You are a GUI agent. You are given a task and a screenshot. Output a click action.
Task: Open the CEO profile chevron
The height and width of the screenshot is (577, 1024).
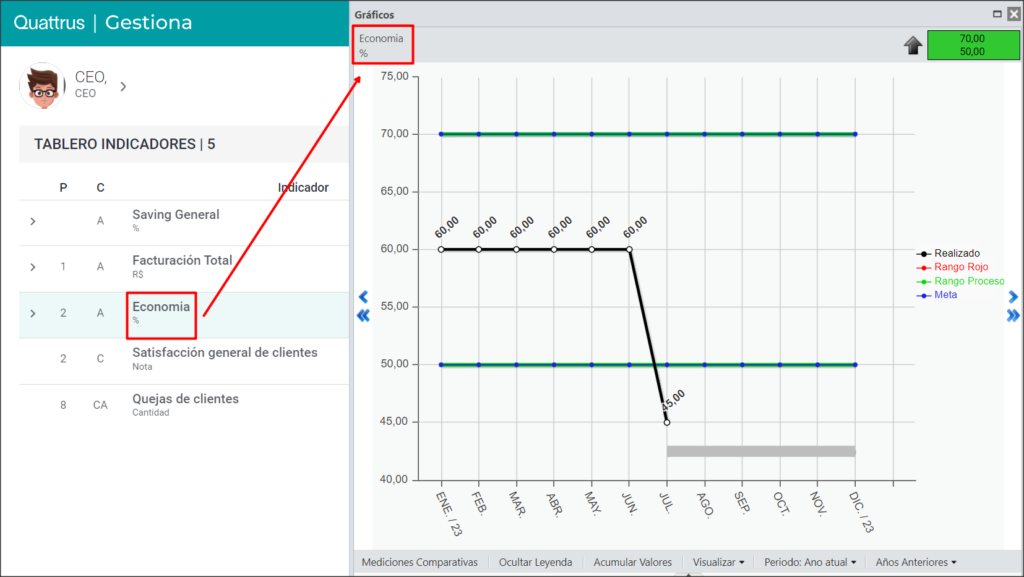point(123,86)
